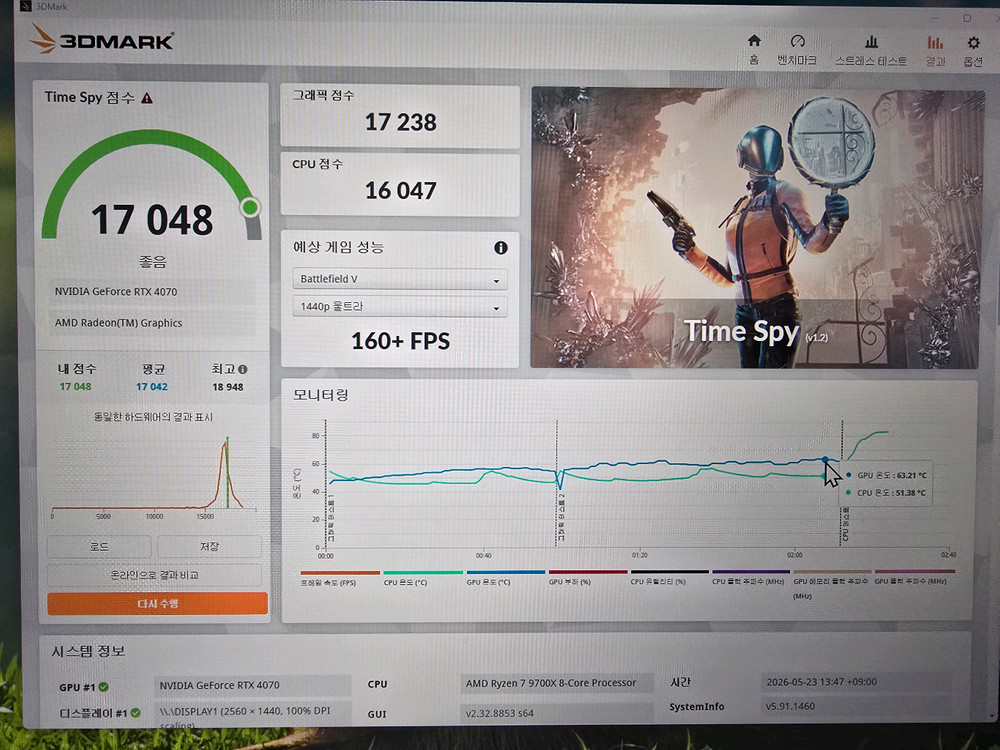Click the RTX 4070 field in system info
The height and width of the screenshot is (750, 1000).
(x=253, y=686)
